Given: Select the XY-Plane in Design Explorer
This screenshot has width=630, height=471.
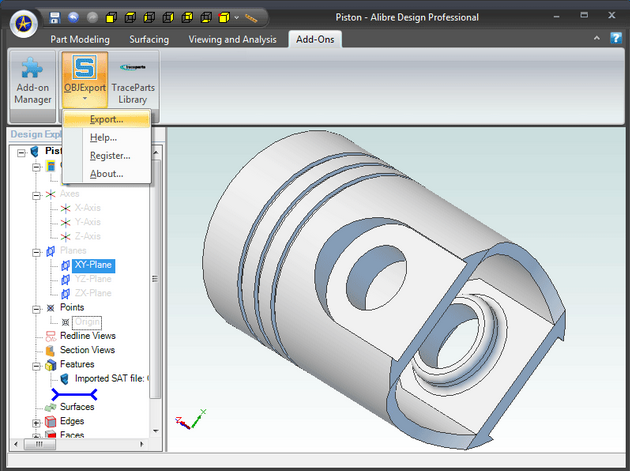Looking at the screenshot, I should [93, 265].
